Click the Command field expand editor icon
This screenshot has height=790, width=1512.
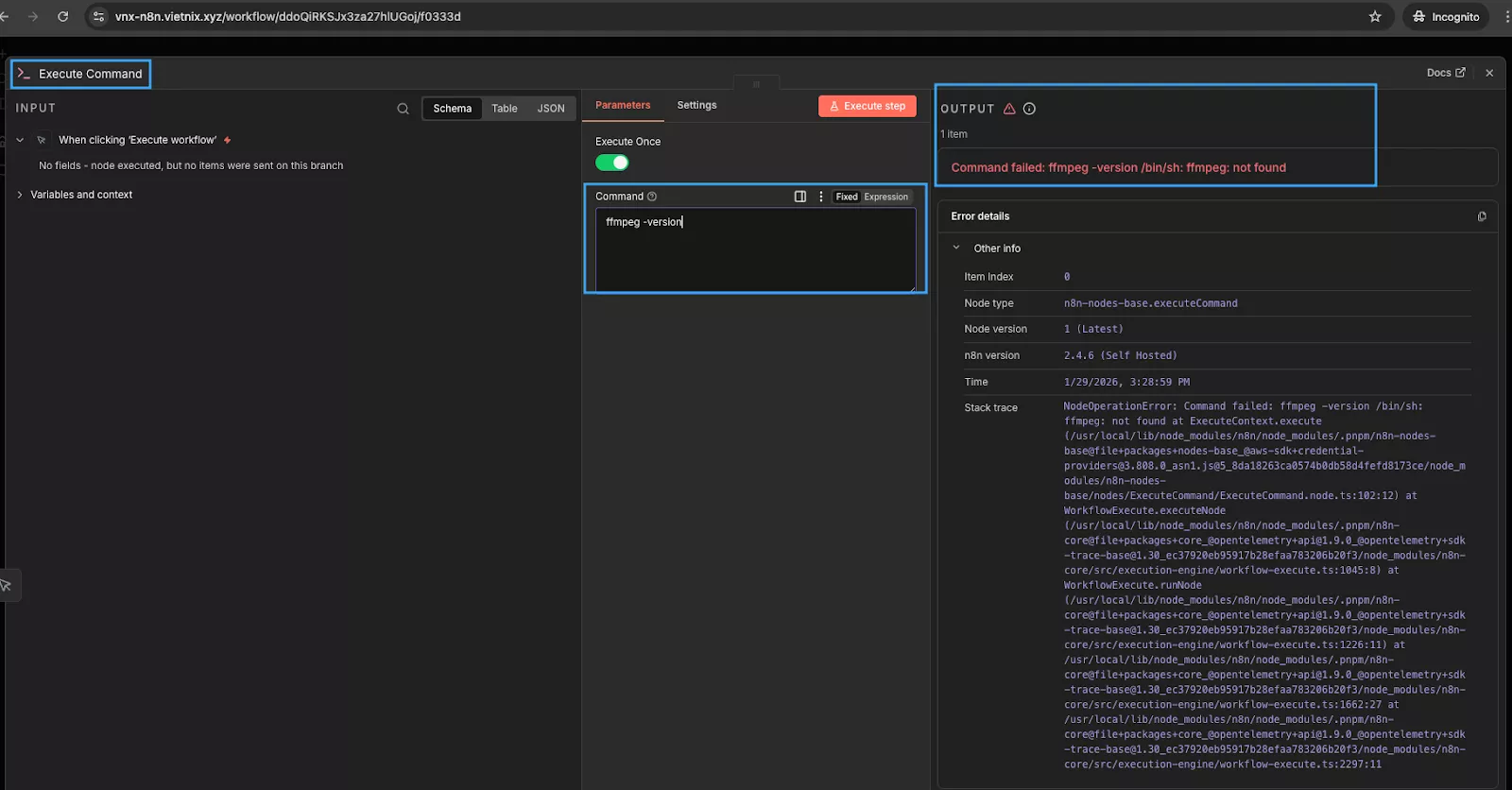(799, 197)
